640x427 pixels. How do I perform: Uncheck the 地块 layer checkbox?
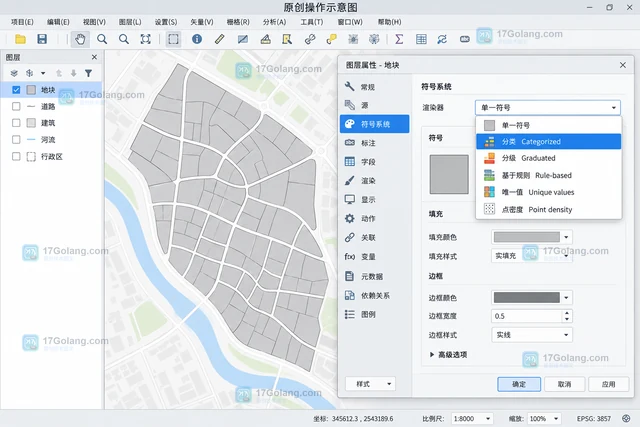click(x=16, y=90)
